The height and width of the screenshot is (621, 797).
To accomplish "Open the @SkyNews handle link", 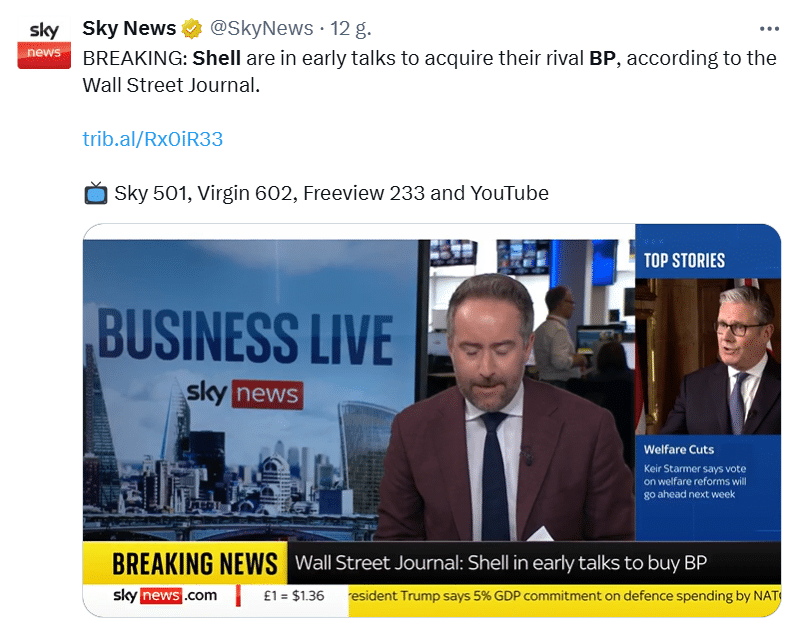I will click(262, 28).
